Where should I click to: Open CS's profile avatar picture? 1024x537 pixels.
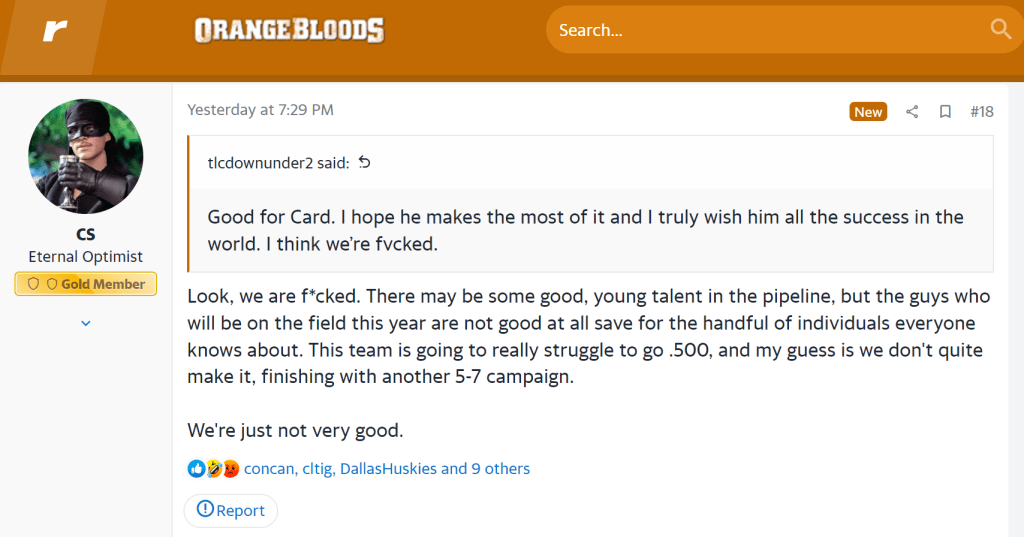tap(86, 157)
